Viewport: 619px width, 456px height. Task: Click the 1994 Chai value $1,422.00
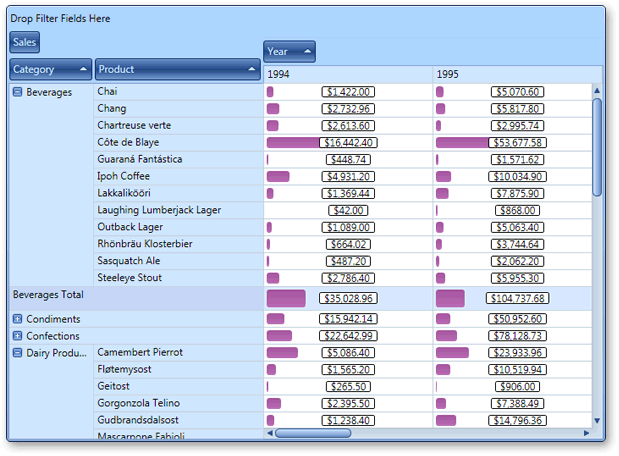[348, 92]
